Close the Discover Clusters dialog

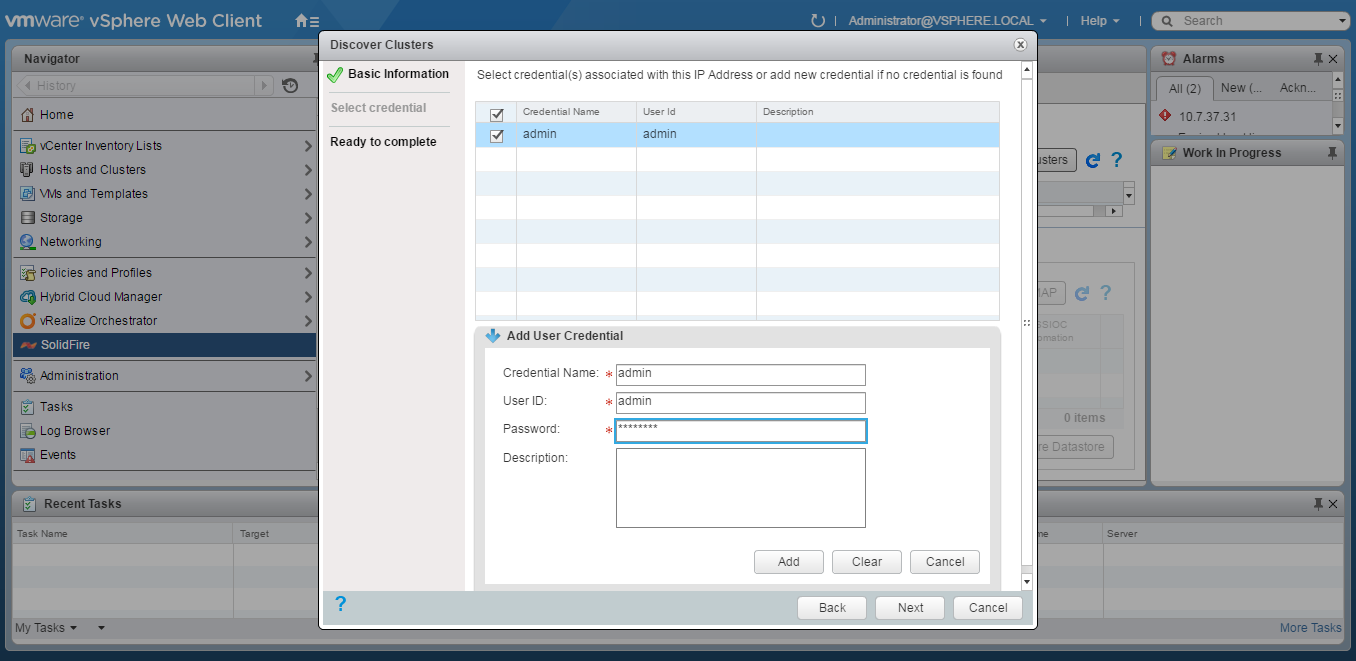1020,45
